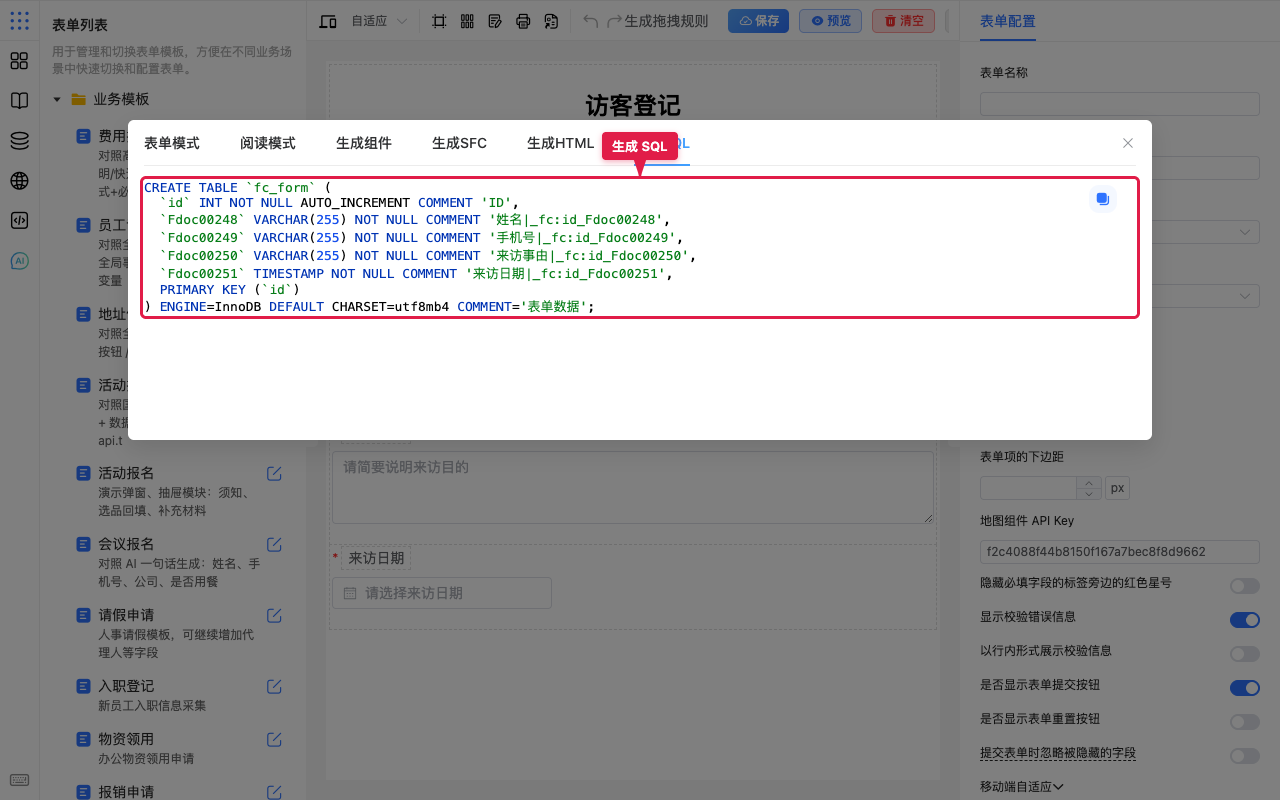The image size is (1280, 800).
Task: Open the four-squares components panel in sidebar
Action: point(19,61)
